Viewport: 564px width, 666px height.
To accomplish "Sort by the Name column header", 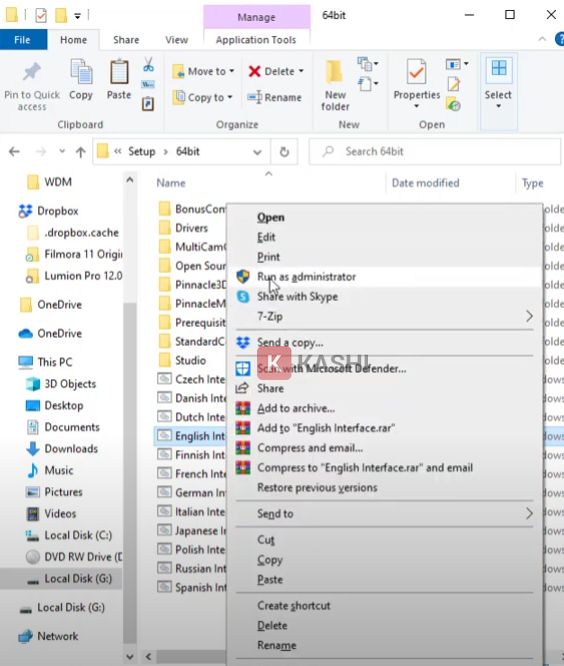I will (171, 183).
